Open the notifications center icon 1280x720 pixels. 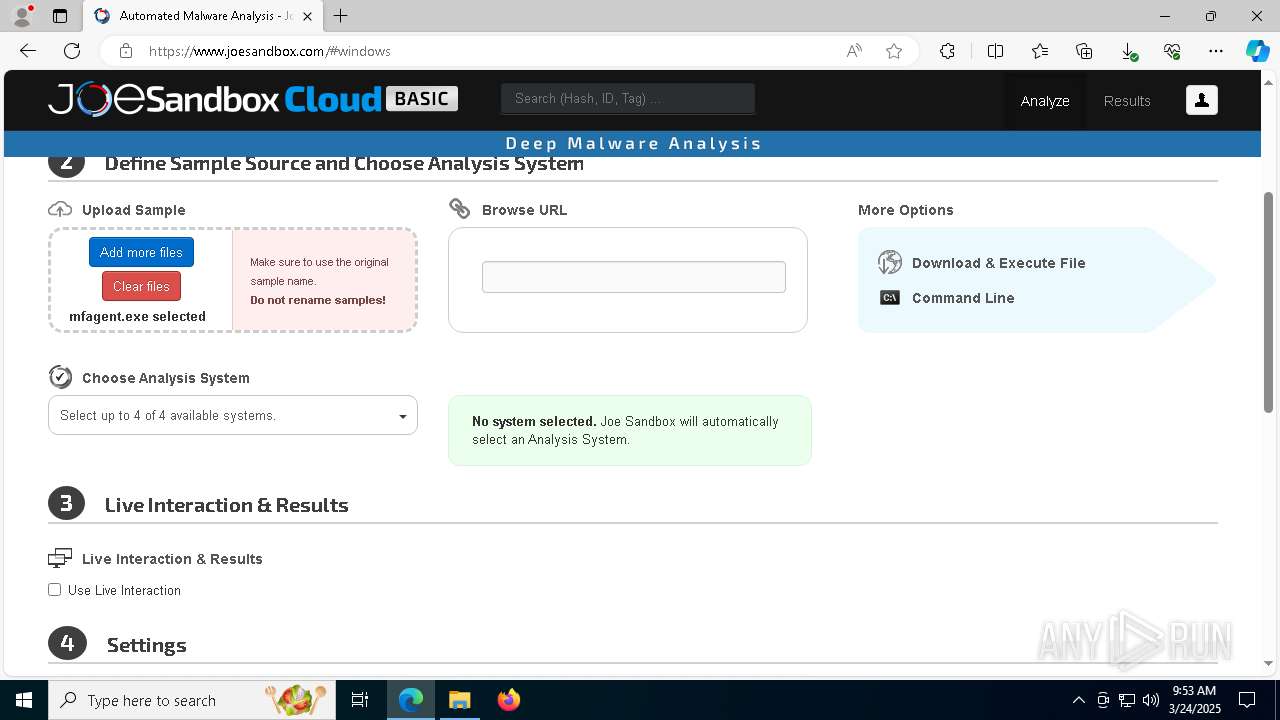tap(1247, 700)
